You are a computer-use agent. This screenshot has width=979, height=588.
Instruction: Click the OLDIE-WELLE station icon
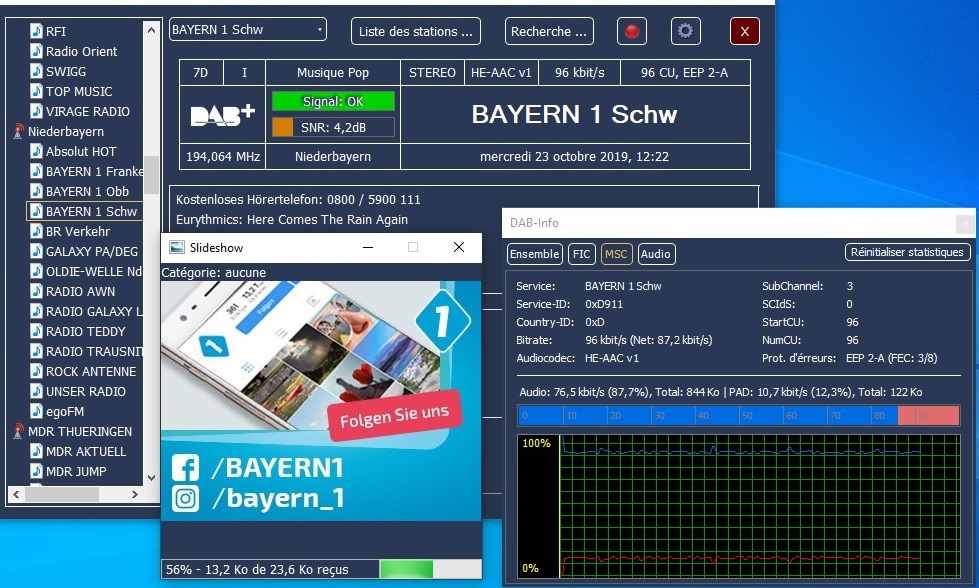pyautogui.click(x=36, y=271)
